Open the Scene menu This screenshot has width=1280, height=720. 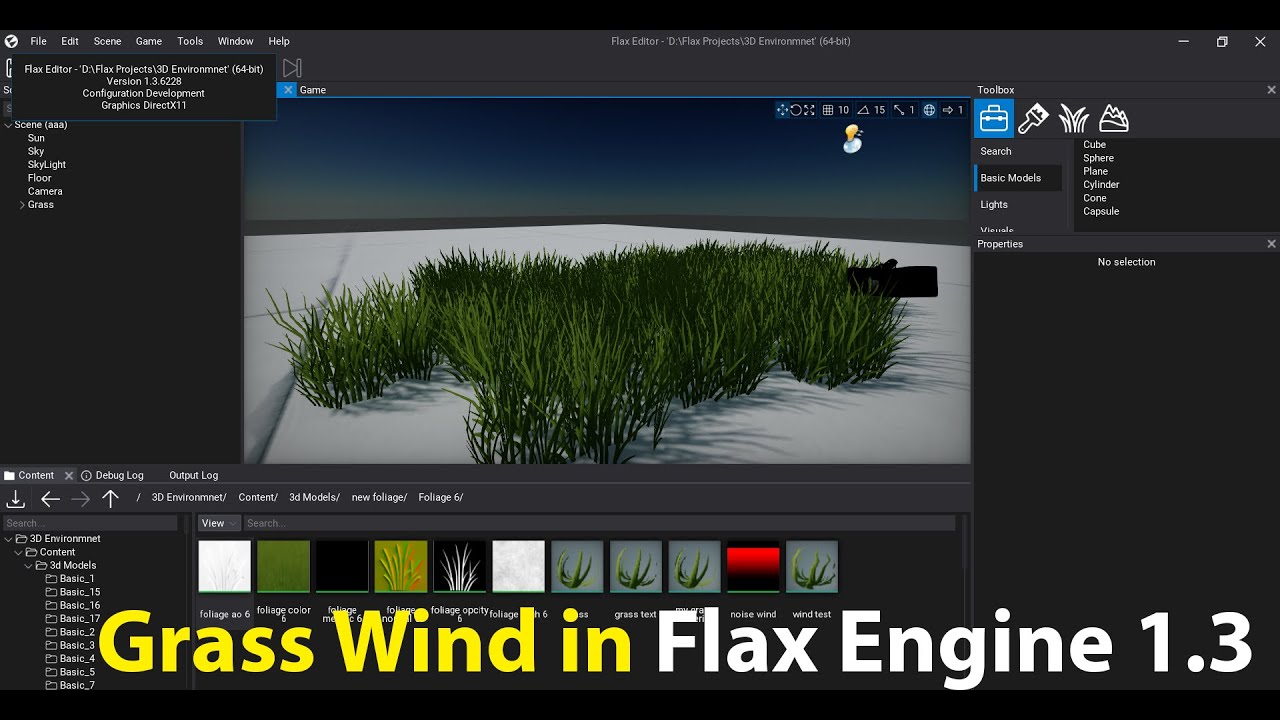107,41
